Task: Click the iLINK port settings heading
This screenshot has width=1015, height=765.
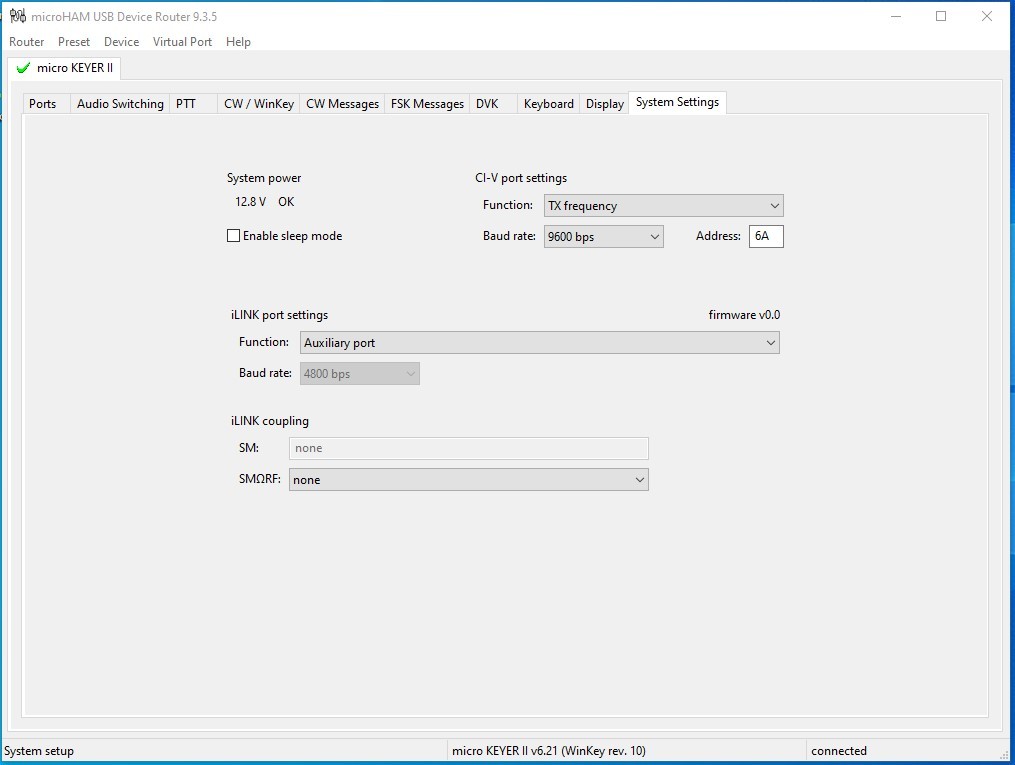Action: (280, 315)
